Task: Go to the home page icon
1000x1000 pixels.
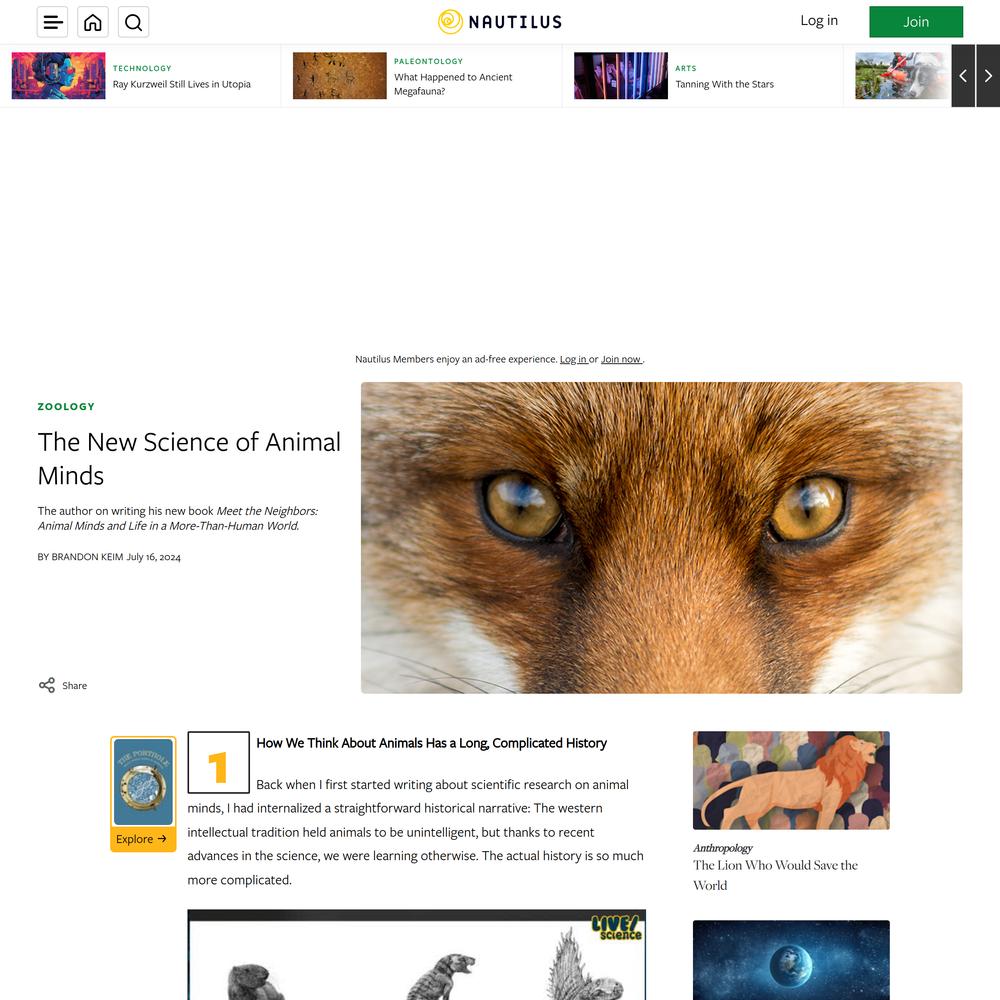Action: coord(92,22)
